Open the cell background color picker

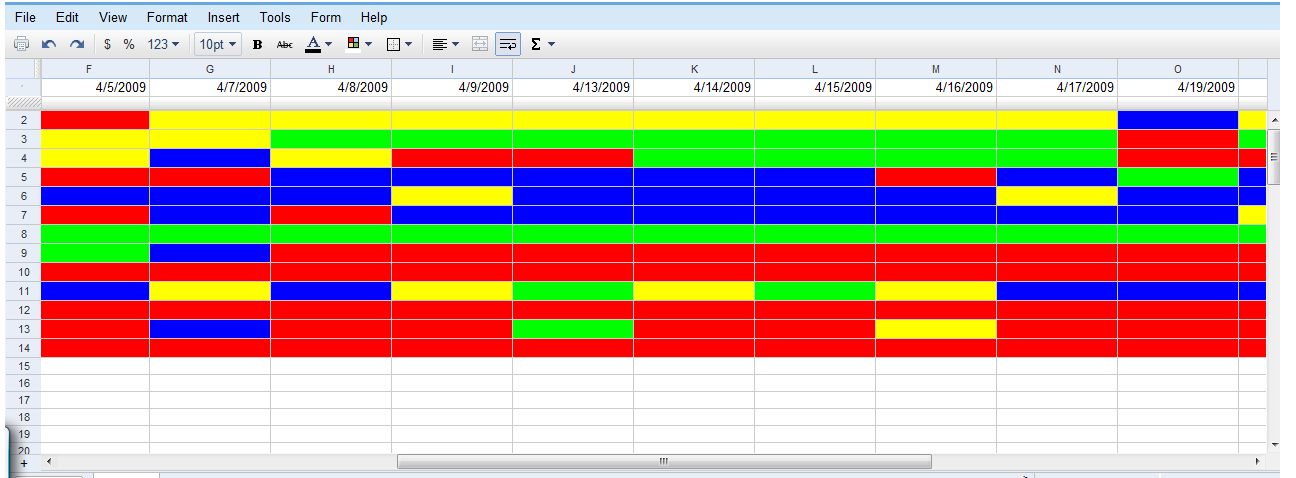(359, 44)
